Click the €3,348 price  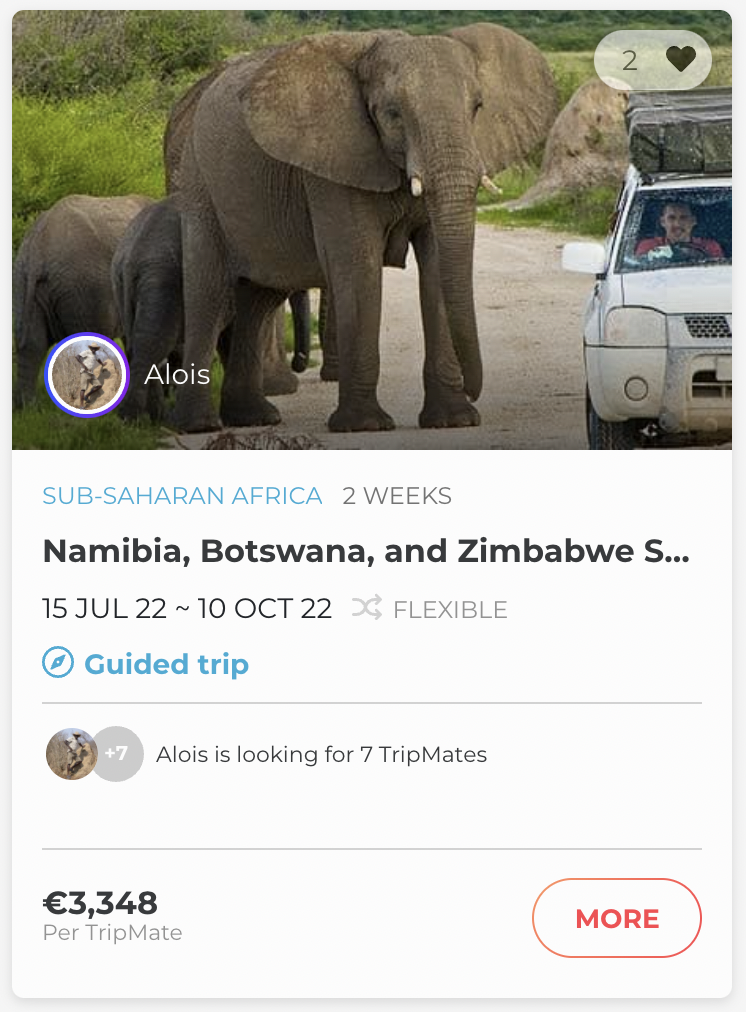tap(100, 903)
